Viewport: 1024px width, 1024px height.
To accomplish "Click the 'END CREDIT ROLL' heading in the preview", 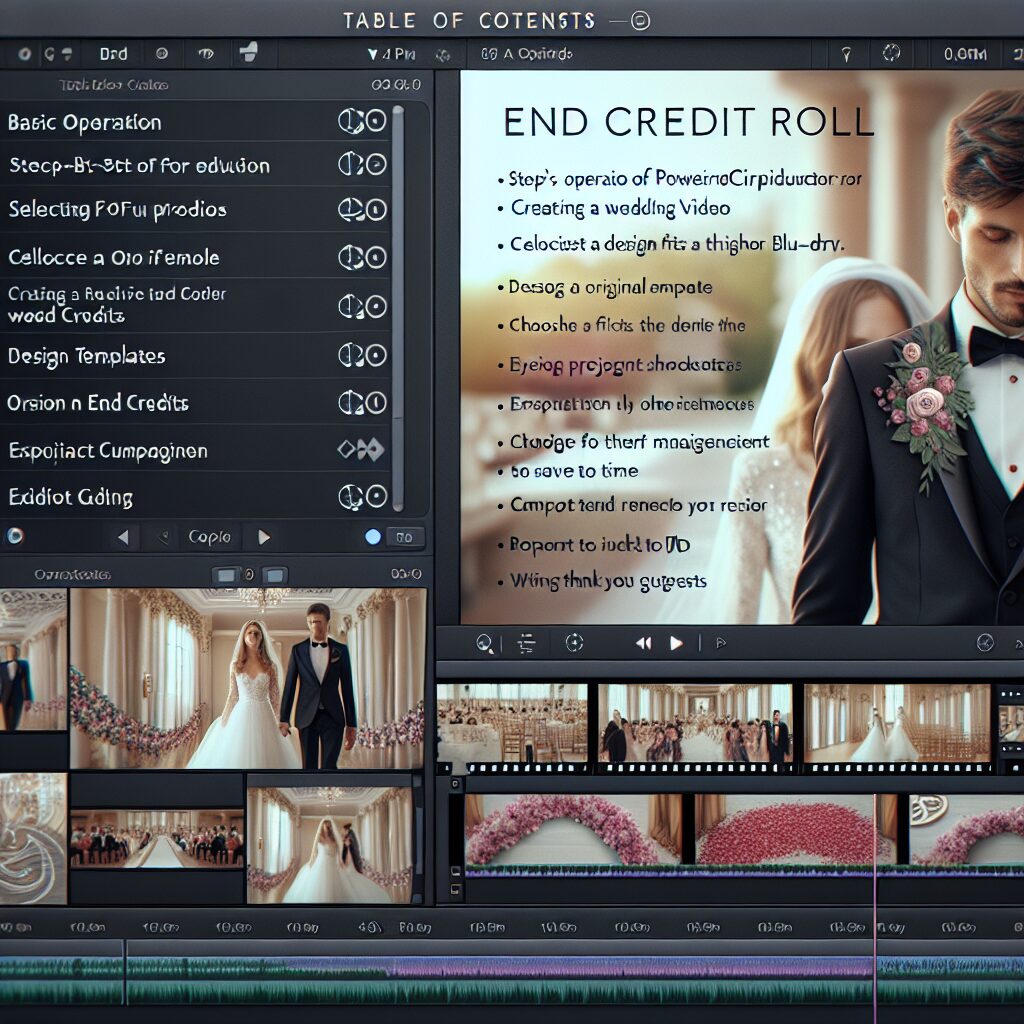I will click(x=688, y=121).
